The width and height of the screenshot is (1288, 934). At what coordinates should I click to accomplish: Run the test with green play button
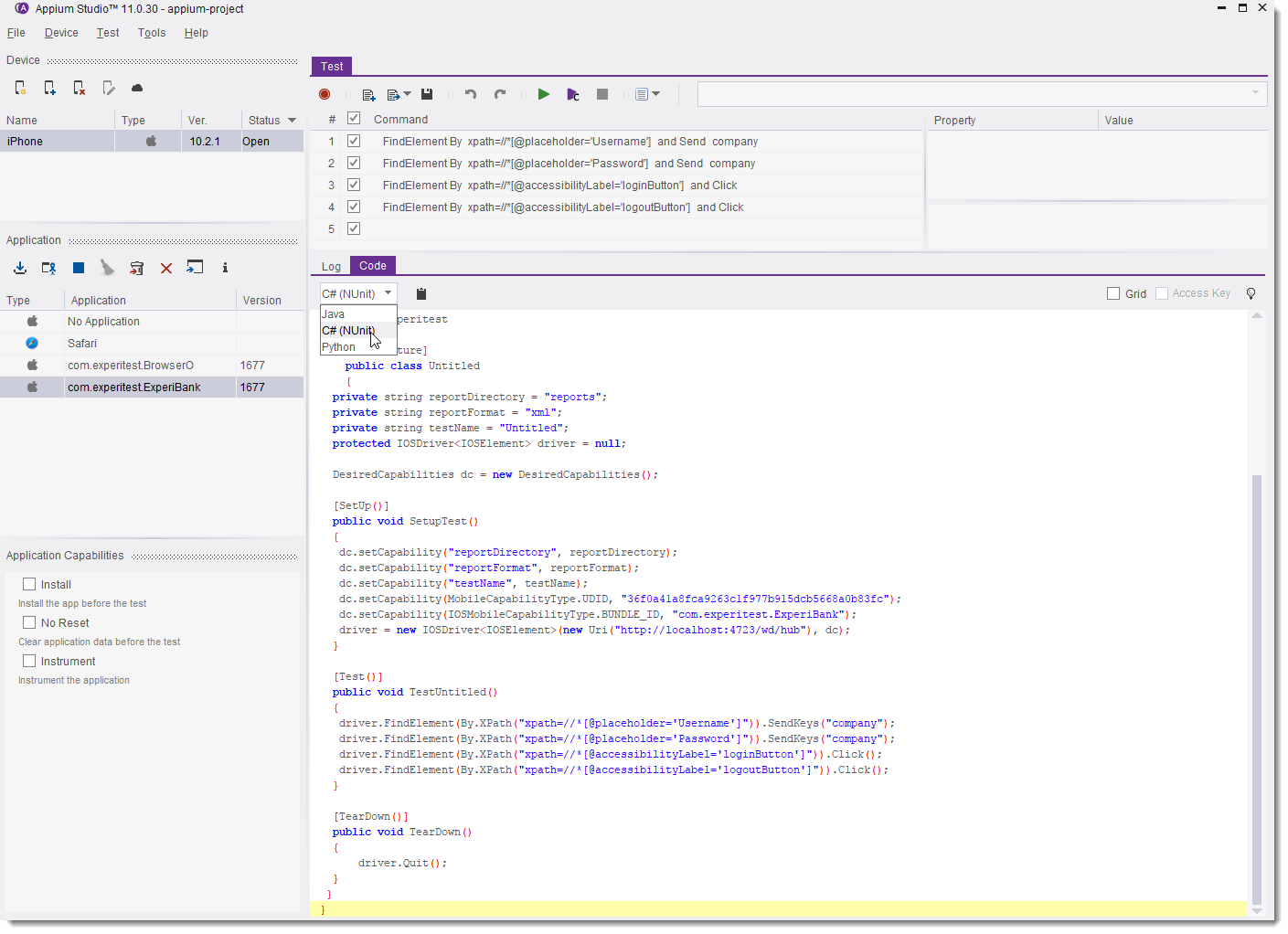(x=544, y=94)
